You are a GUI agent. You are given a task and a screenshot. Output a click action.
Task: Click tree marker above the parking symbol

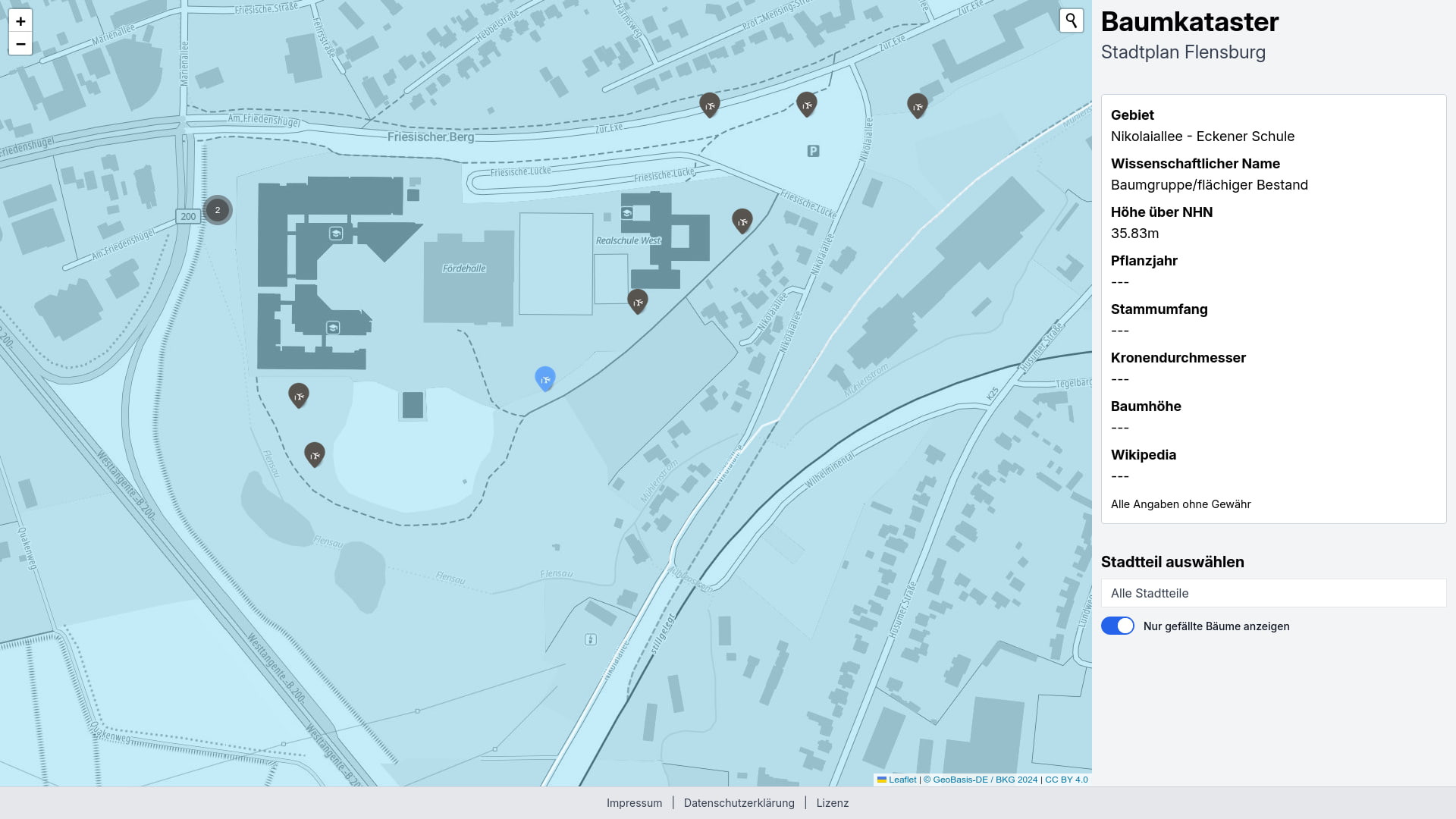tap(806, 104)
